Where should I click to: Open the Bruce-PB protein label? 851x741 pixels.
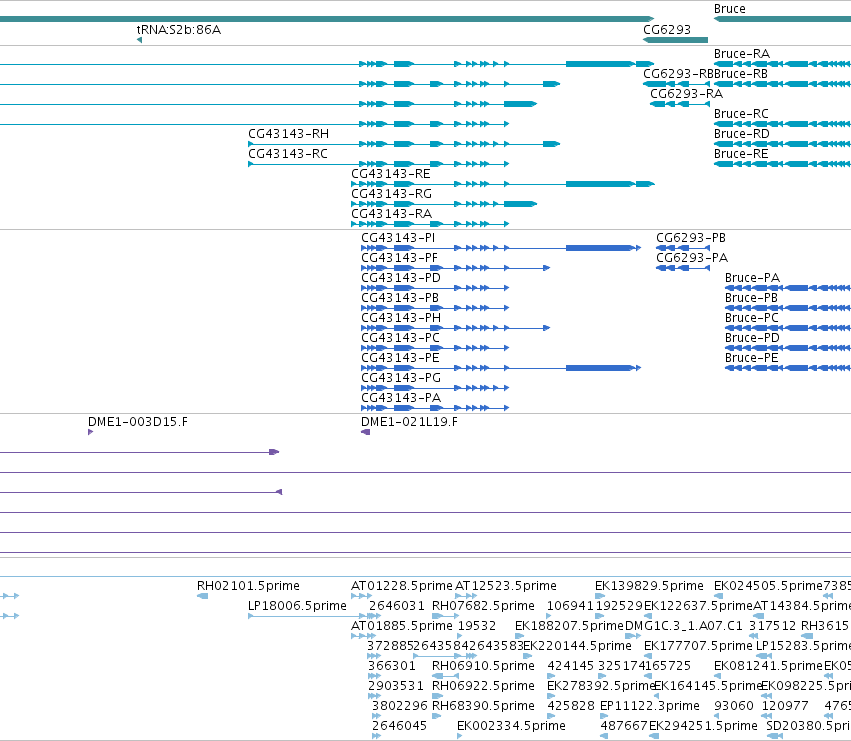751,298
